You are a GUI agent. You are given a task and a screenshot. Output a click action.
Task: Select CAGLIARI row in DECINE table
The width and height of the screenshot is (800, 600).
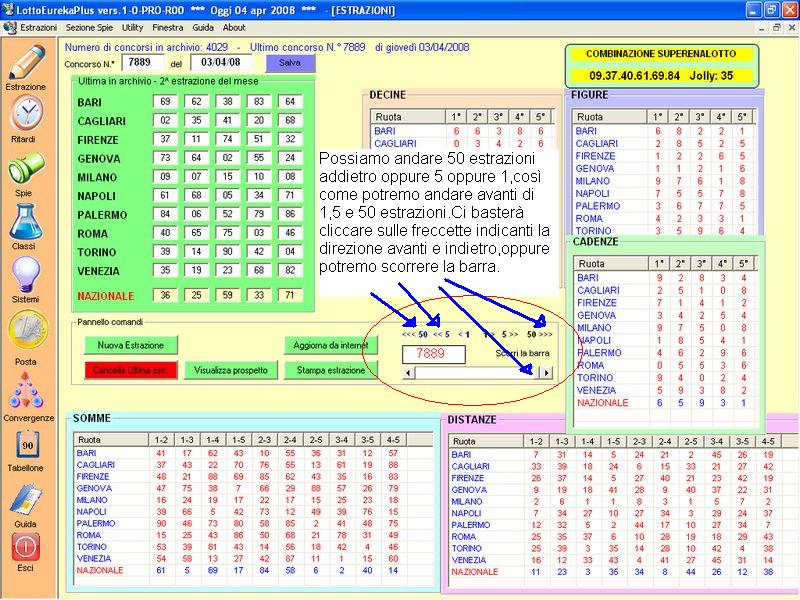point(462,143)
